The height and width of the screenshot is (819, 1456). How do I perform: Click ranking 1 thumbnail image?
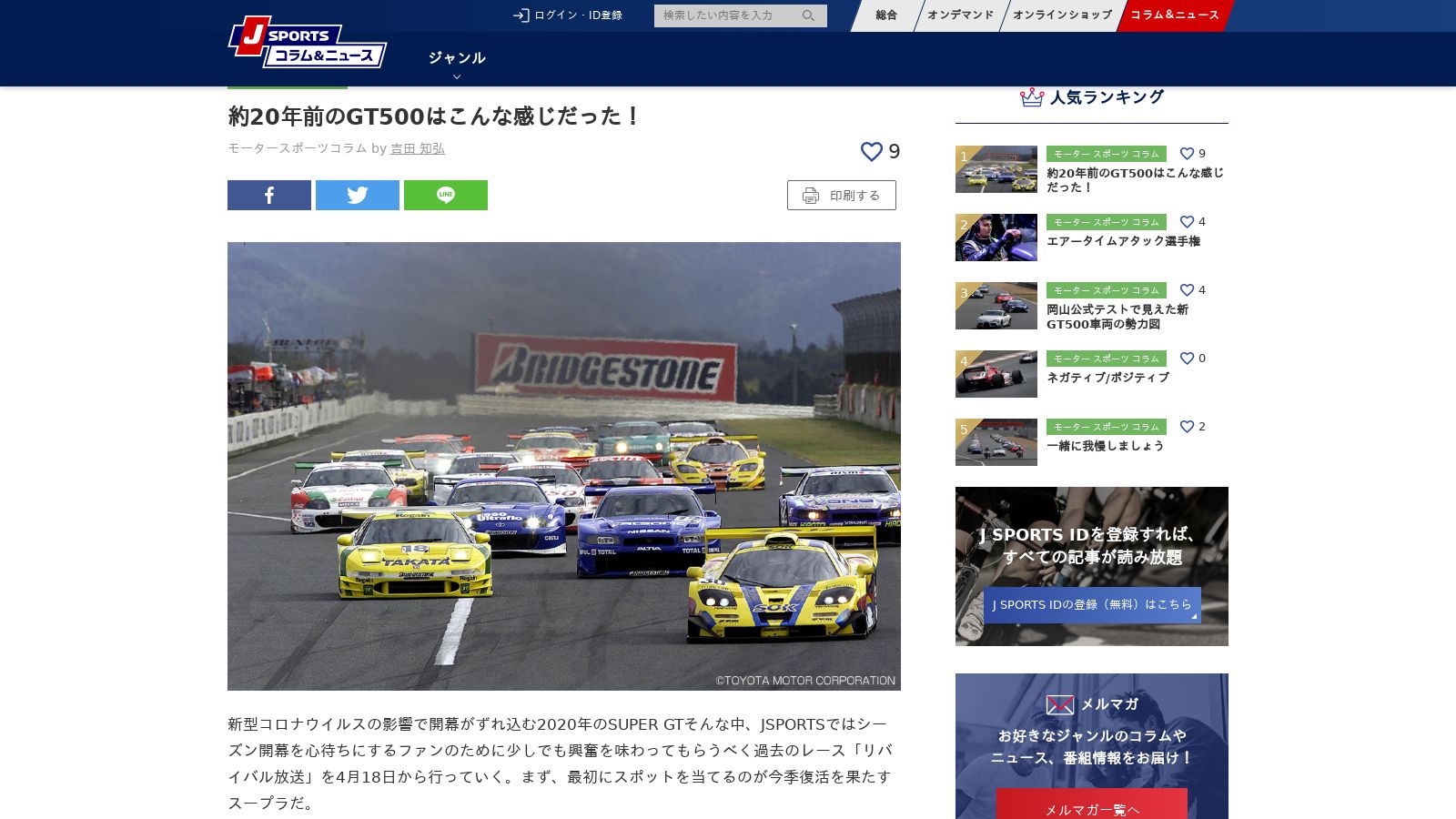coord(996,169)
